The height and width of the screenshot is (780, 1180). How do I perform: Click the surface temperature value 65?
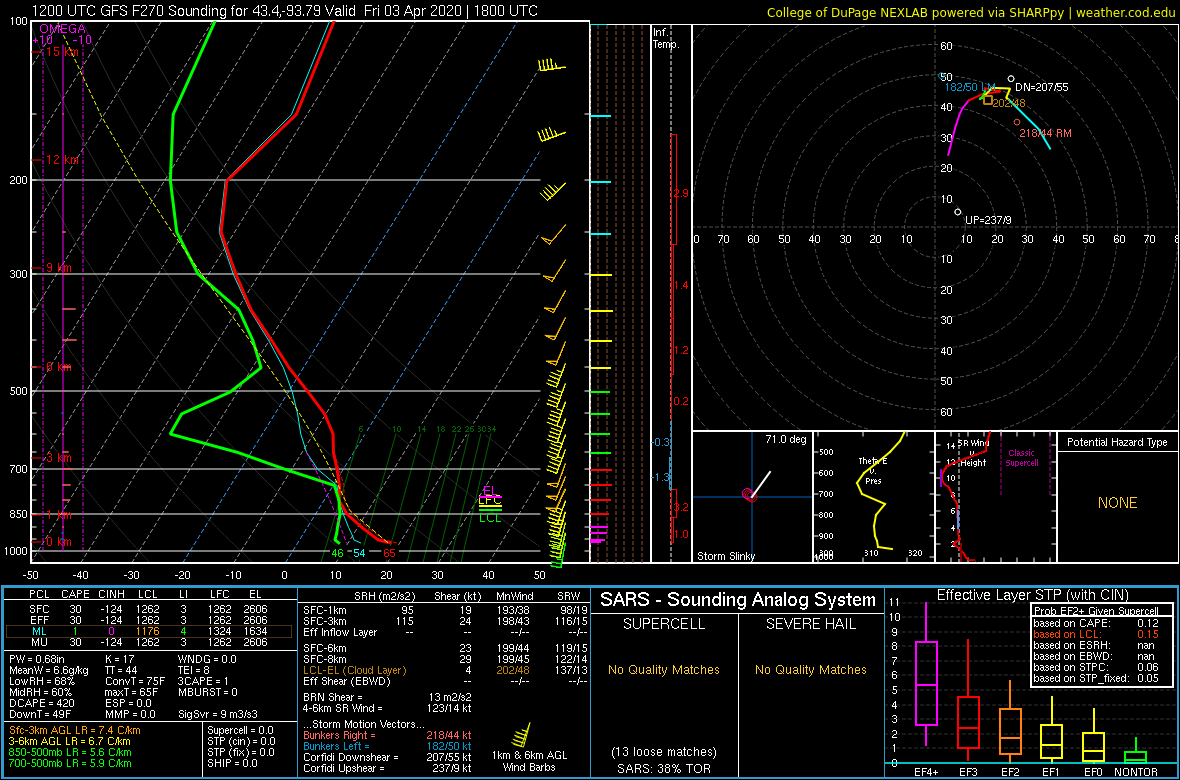389,553
